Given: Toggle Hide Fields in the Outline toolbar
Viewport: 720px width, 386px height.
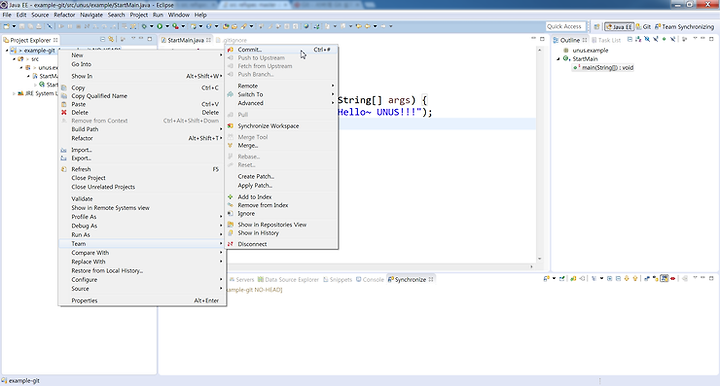Looking at the screenshot, I should 647,39.
